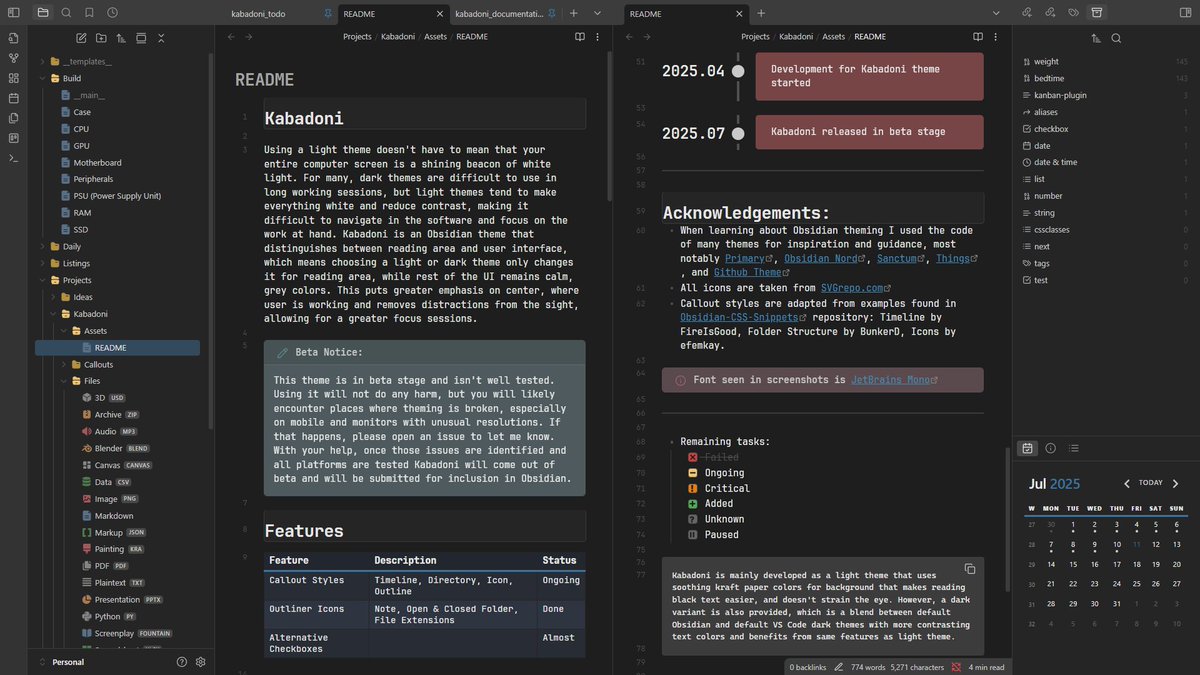Screen dimensions: 1200x675
Task: Toggle the Added task checkbox
Action: click(693, 504)
